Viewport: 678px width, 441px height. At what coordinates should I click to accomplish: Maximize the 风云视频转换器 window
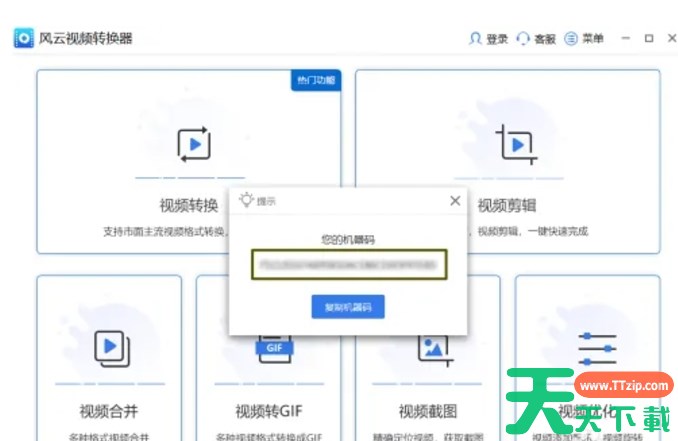click(x=649, y=38)
